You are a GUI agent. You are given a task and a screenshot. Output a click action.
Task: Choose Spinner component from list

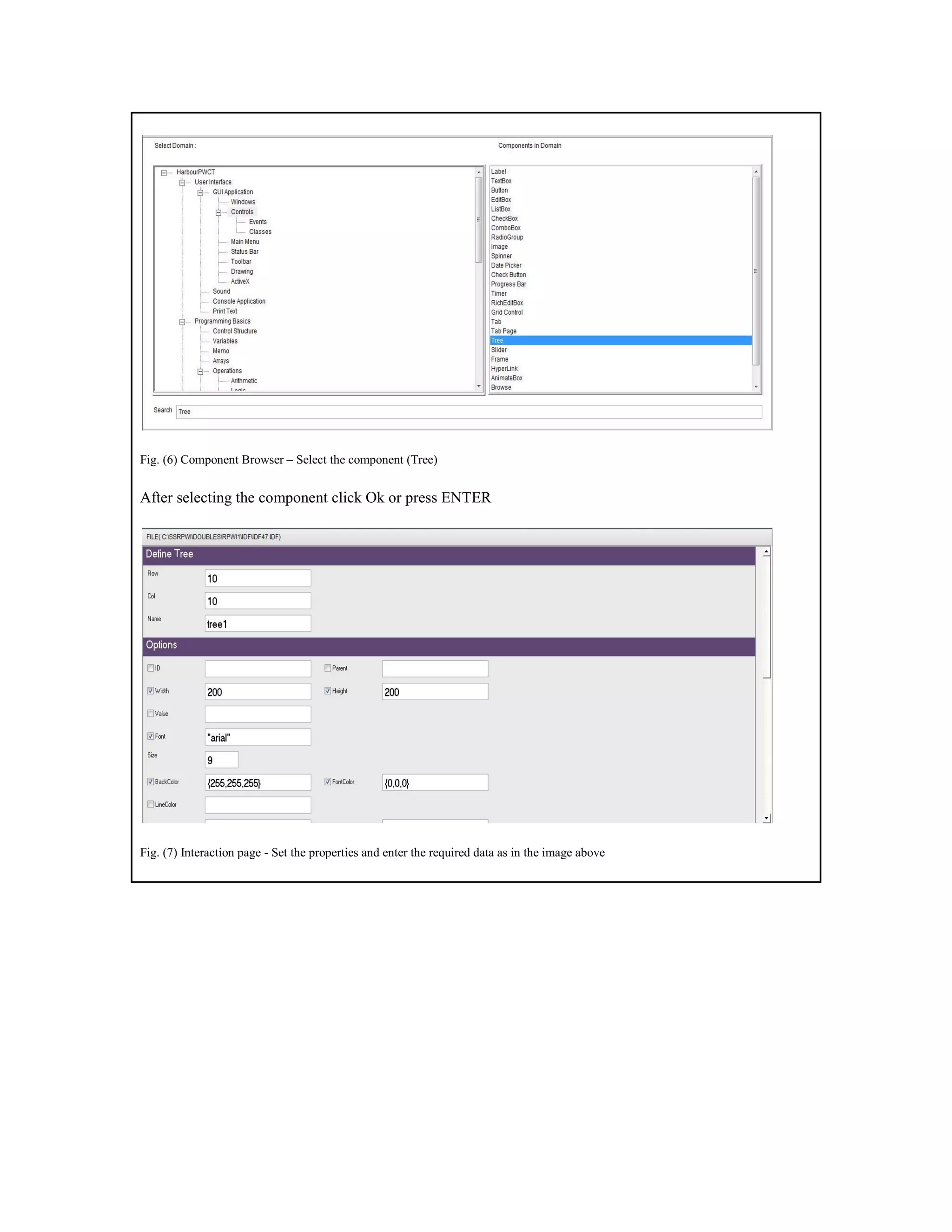point(621,256)
